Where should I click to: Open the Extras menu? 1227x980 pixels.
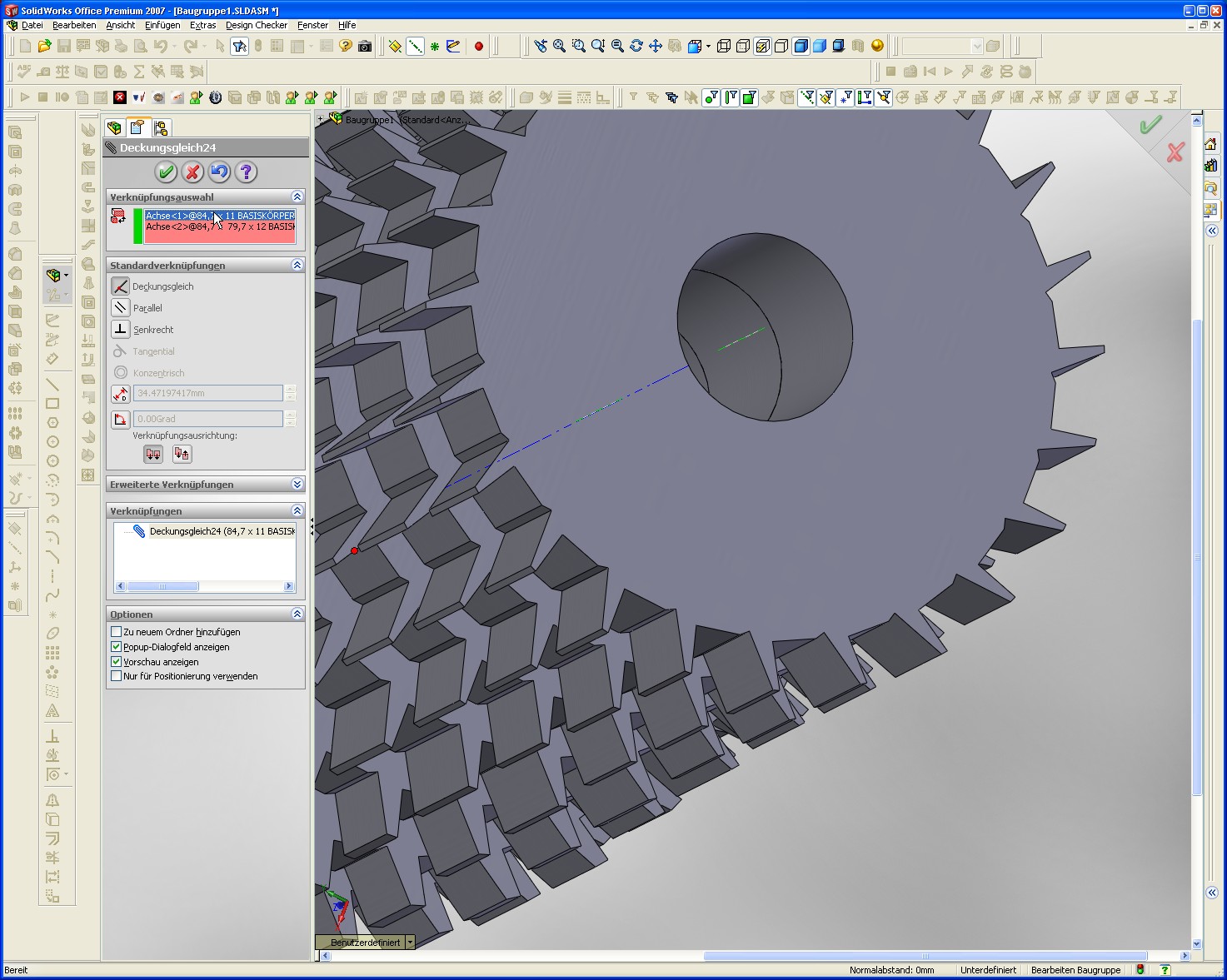click(x=202, y=25)
